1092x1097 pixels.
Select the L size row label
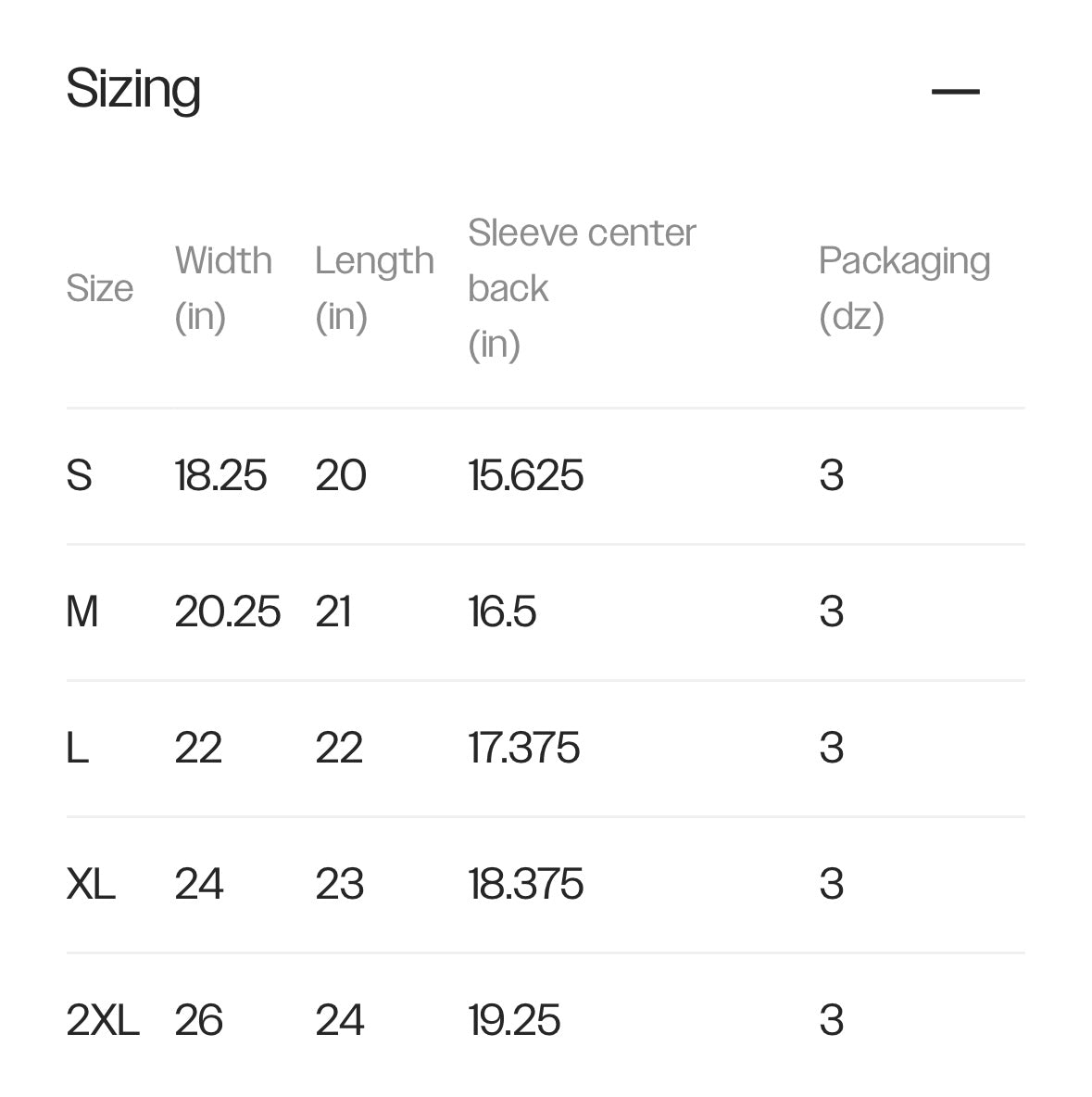(x=78, y=748)
